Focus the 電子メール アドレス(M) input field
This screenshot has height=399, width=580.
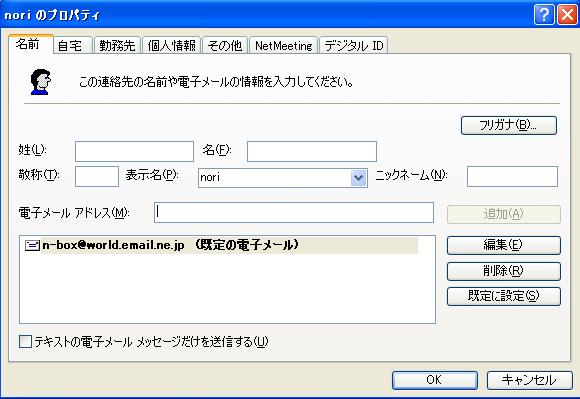pos(294,212)
